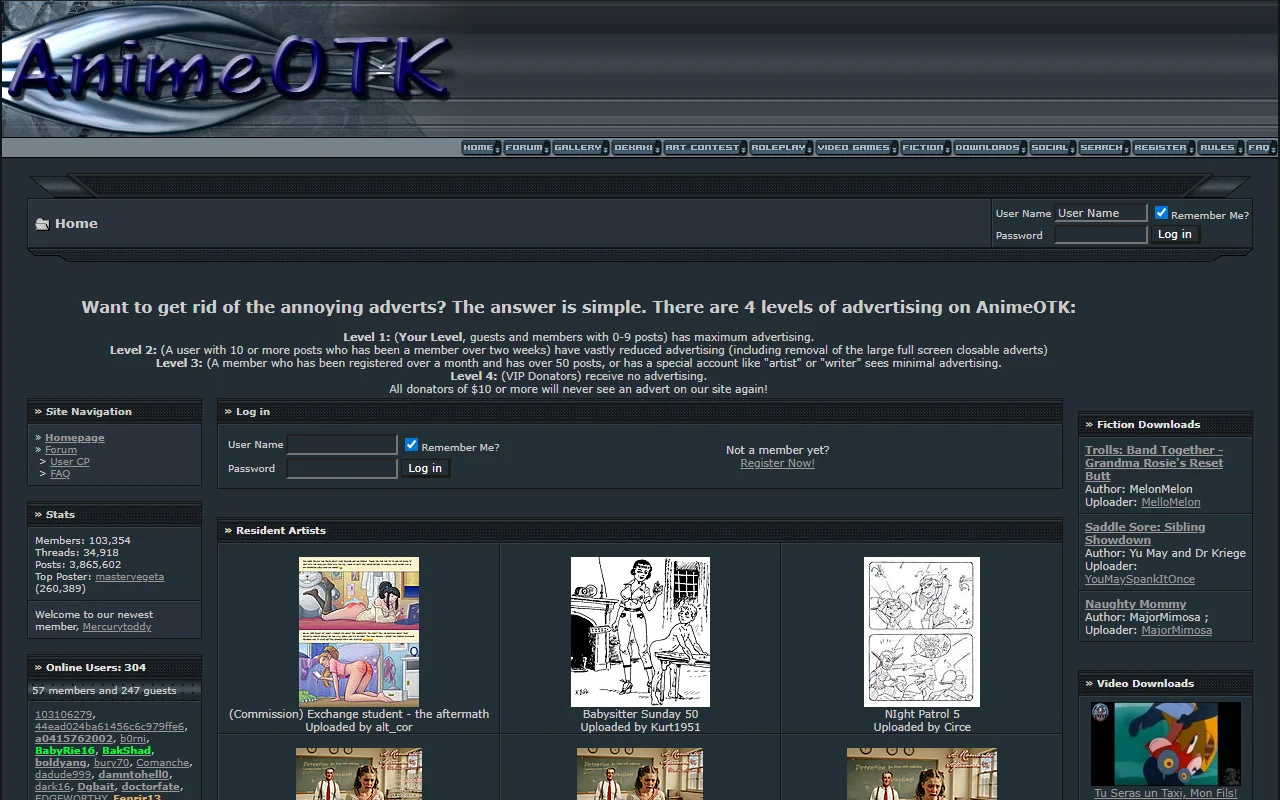Expand the VIDEO GAMES dropdown arrow
The height and width of the screenshot is (800, 1280).
point(893,147)
